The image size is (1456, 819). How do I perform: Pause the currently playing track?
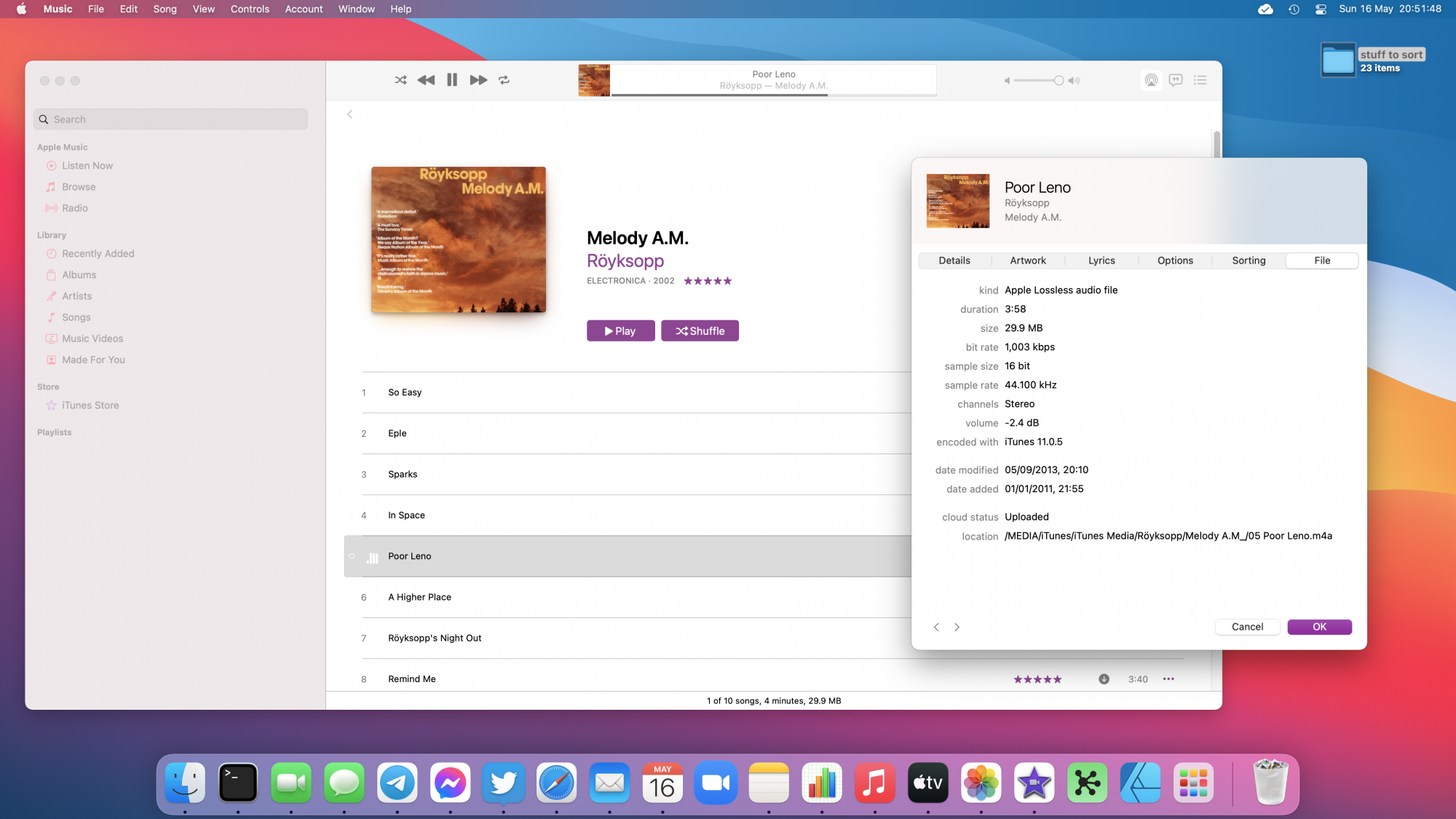(452, 80)
